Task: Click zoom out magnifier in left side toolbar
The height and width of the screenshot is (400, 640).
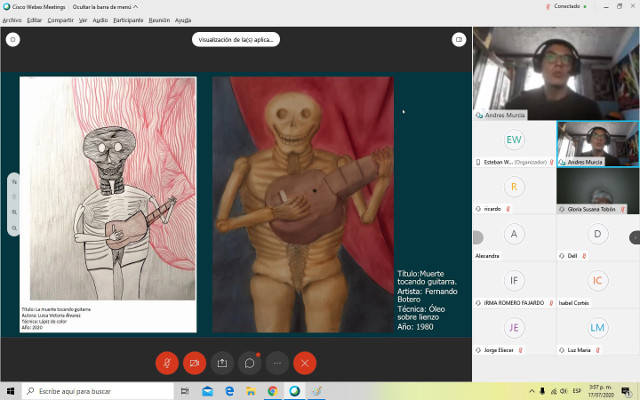Action: (14, 228)
